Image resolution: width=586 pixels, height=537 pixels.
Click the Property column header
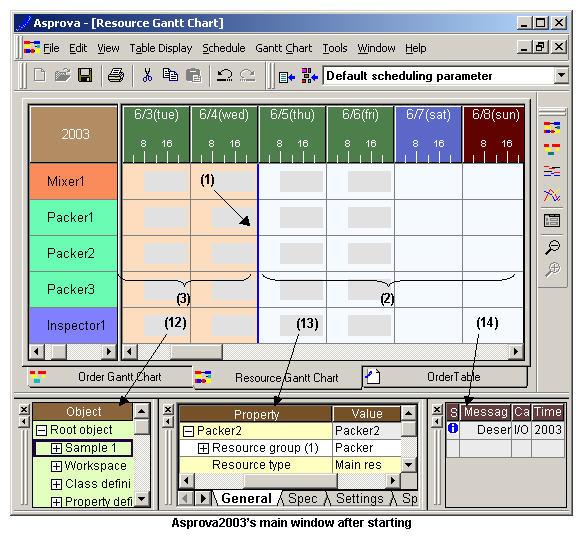tap(256, 414)
